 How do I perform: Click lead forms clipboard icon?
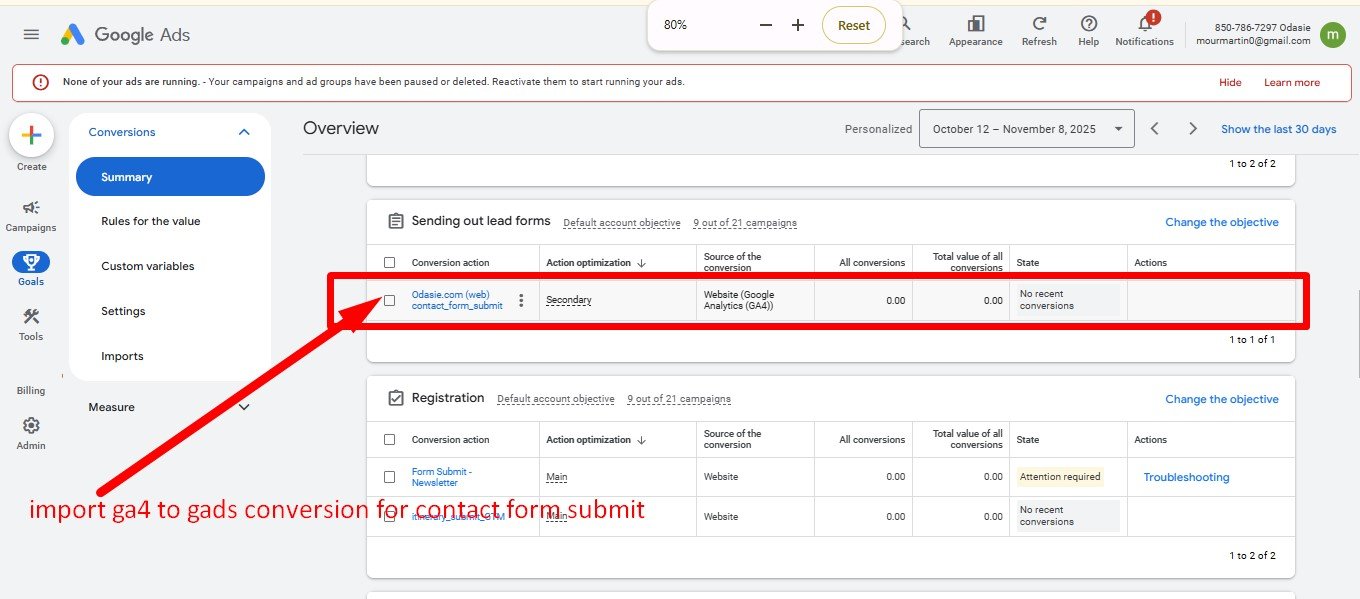pyautogui.click(x=396, y=221)
